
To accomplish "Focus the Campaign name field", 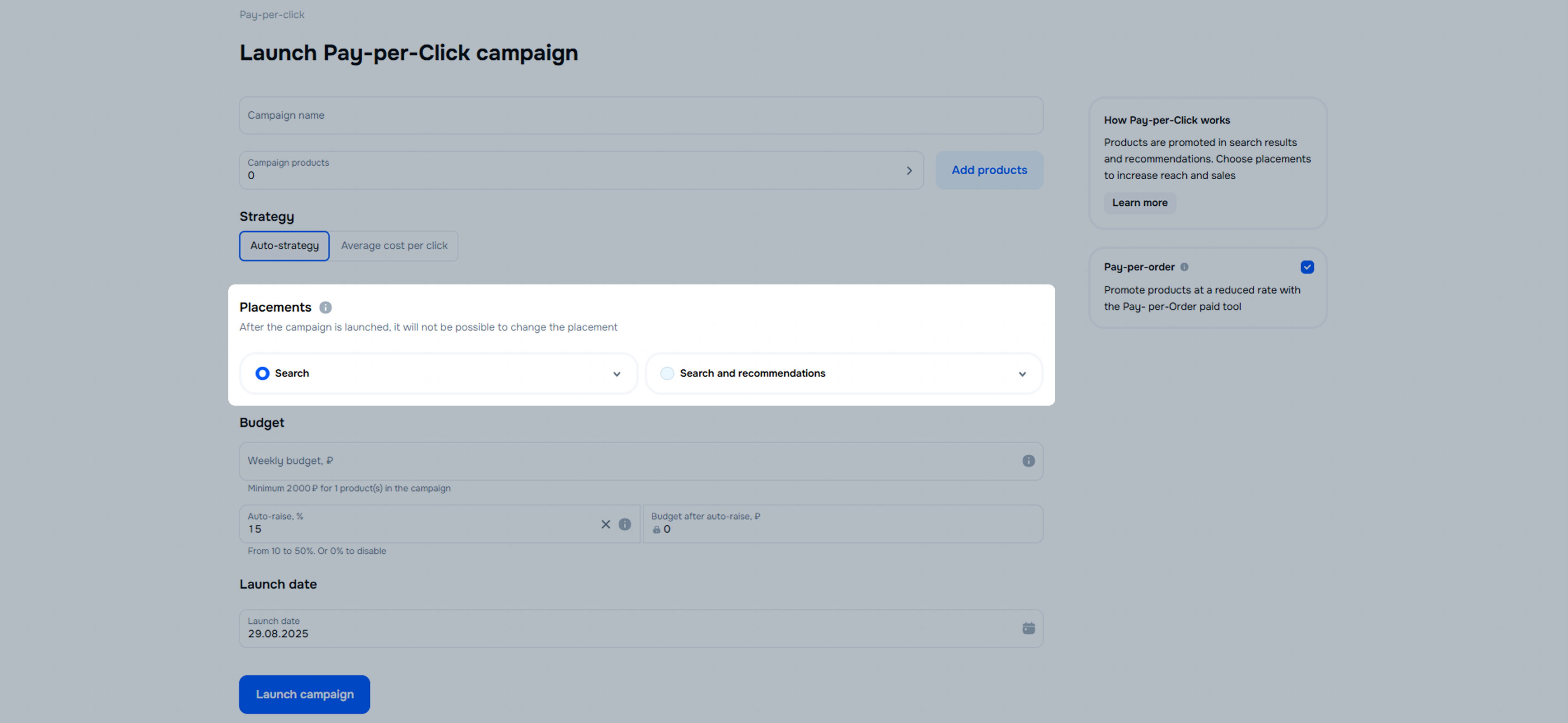I will pyautogui.click(x=641, y=116).
